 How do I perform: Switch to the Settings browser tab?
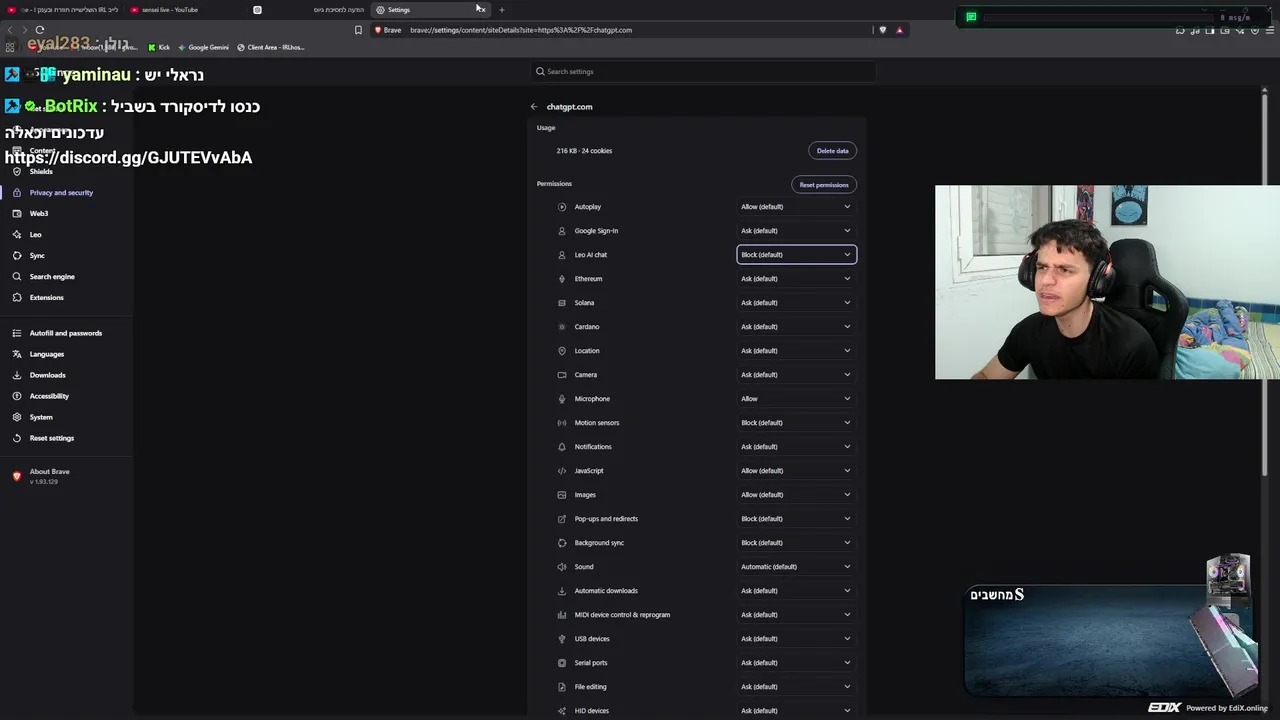coord(430,10)
